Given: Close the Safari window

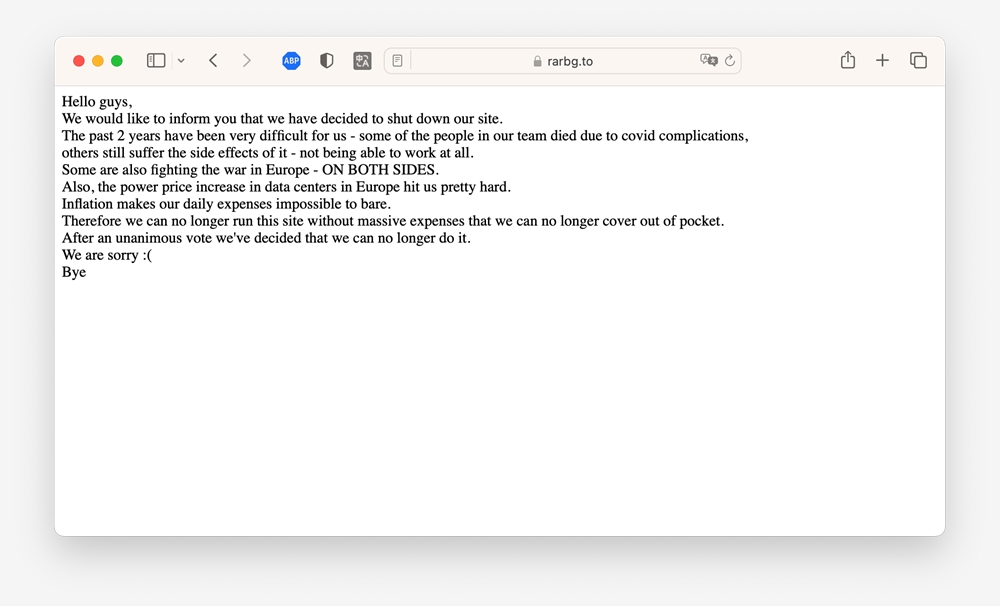Looking at the screenshot, I should point(79,61).
